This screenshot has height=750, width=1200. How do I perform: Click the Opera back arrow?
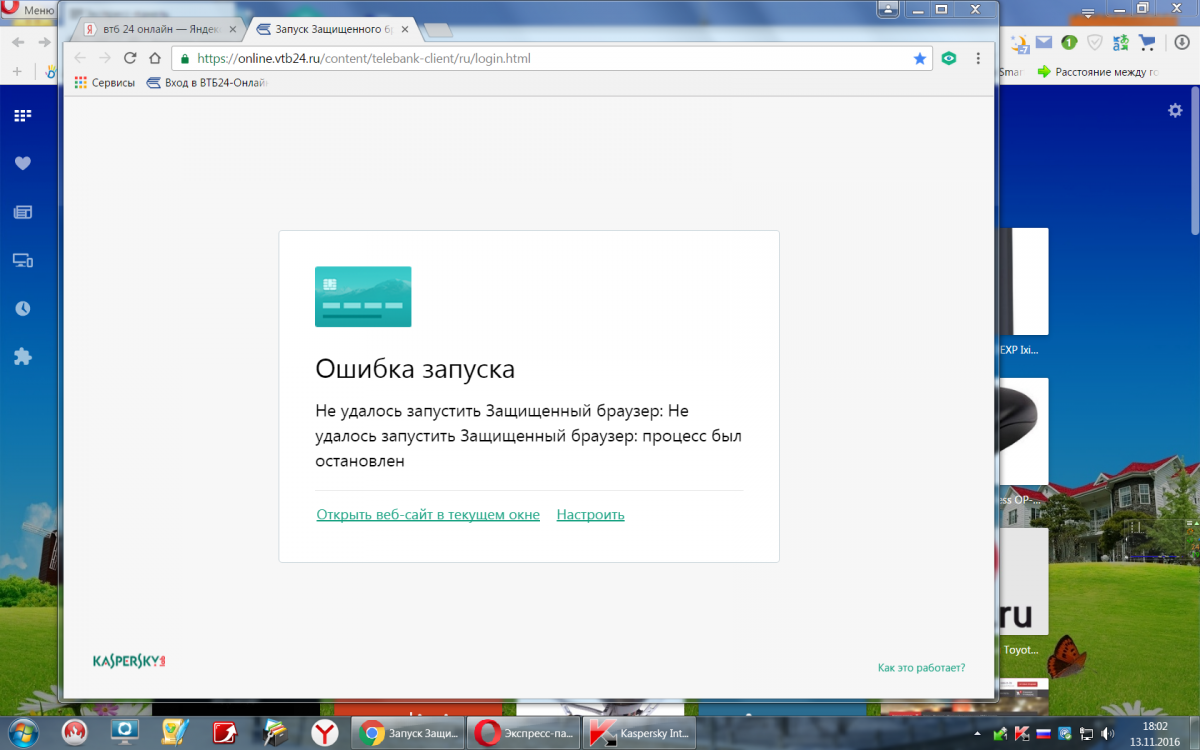(x=17, y=42)
